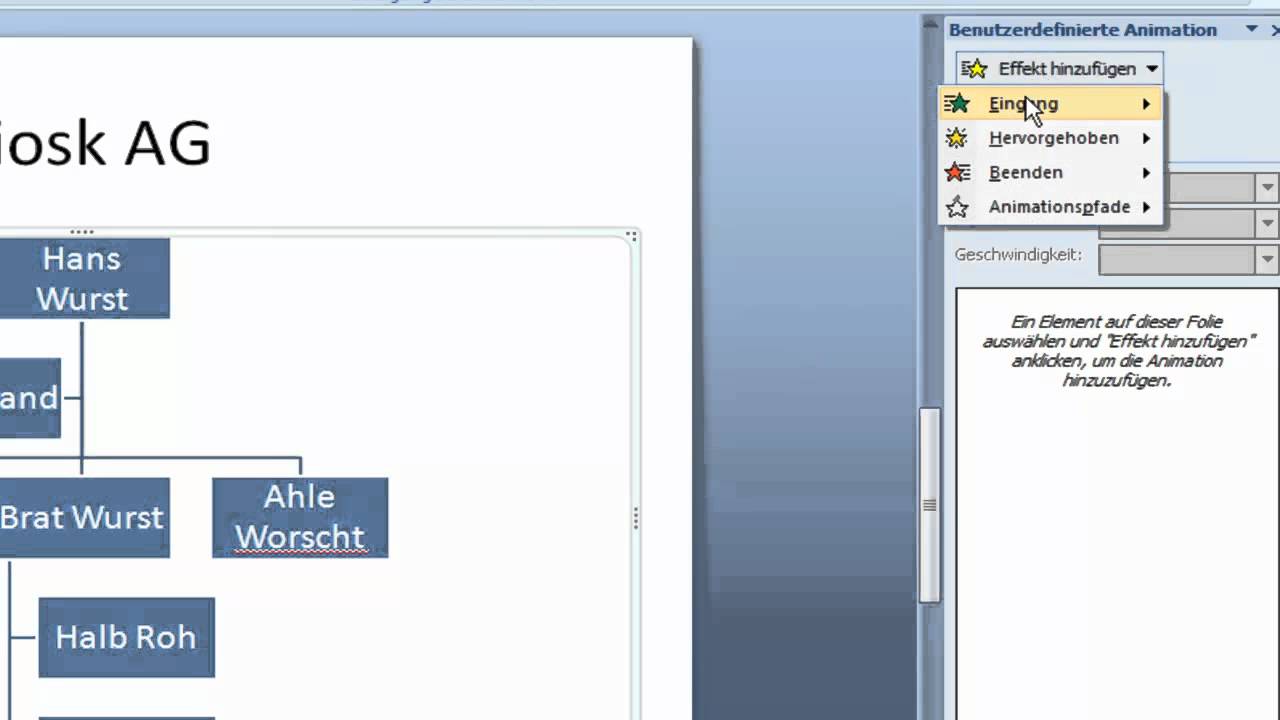Close the Benutzerdefinierte Animation pane

pyautogui.click(x=1276, y=30)
